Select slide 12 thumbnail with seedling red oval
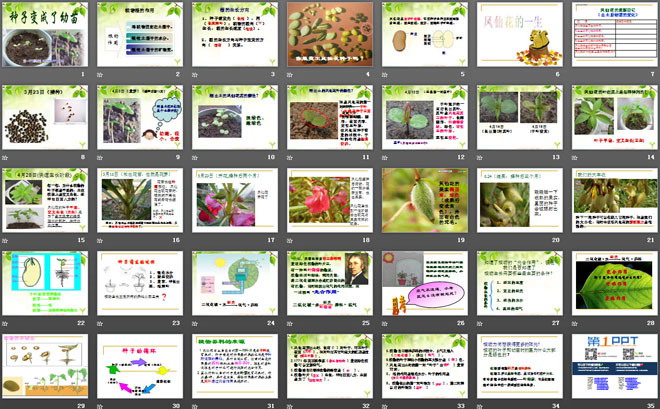Image resolution: width=660 pixels, height=409 pixels. tap(425, 117)
